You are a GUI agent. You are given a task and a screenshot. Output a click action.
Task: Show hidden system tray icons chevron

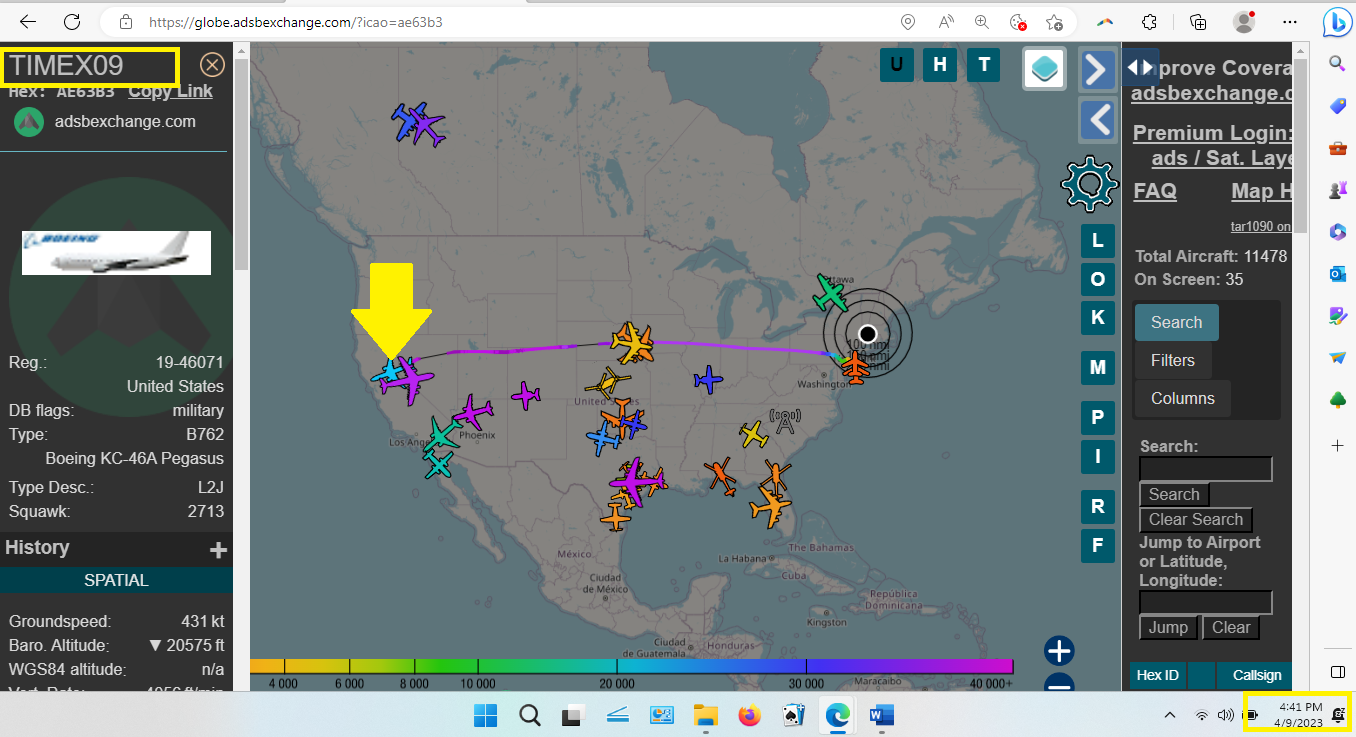(1170, 715)
